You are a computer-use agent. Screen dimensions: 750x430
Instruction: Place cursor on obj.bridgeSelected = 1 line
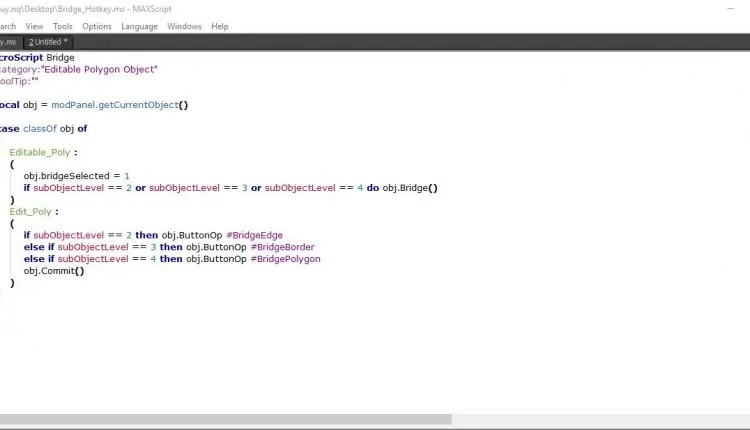77,175
